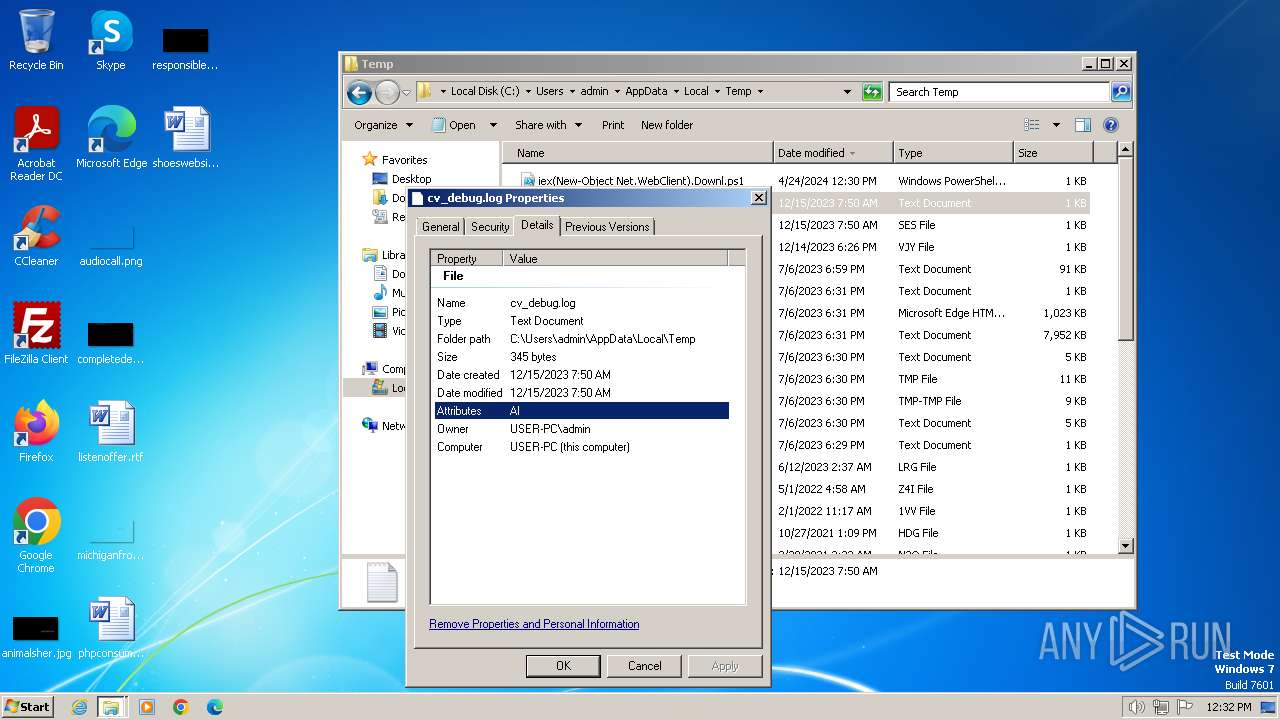Open Windows Media Player taskbar icon
The width and height of the screenshot is (1280, 720).
pyautogui.click(x=147, y=707)
